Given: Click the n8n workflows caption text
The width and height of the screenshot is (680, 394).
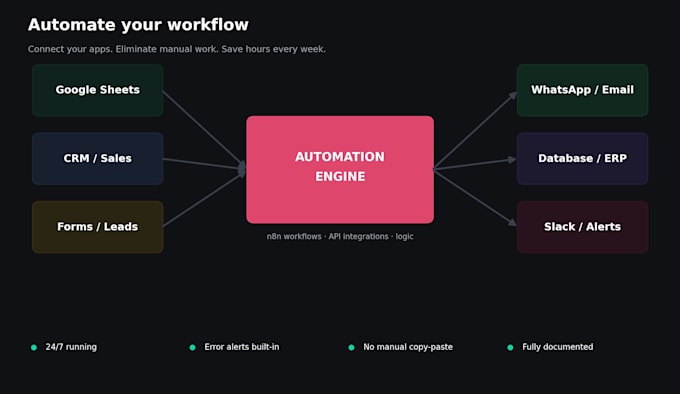Looking at the screenshot, I should (340, 236).
